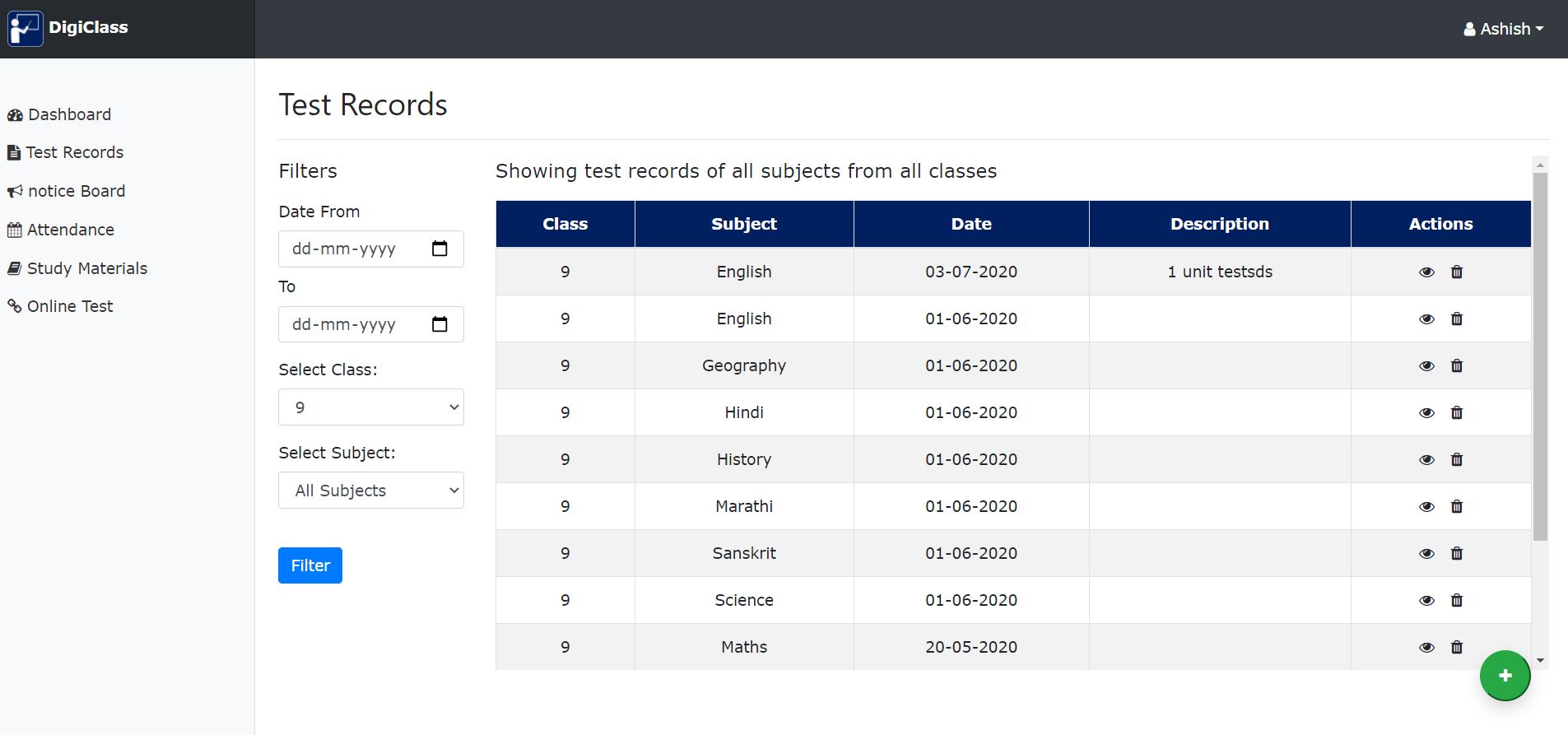Delete the Maths 20-05-2020 record
This screenshot has width=1568, height=735.
click(1456, 648)
